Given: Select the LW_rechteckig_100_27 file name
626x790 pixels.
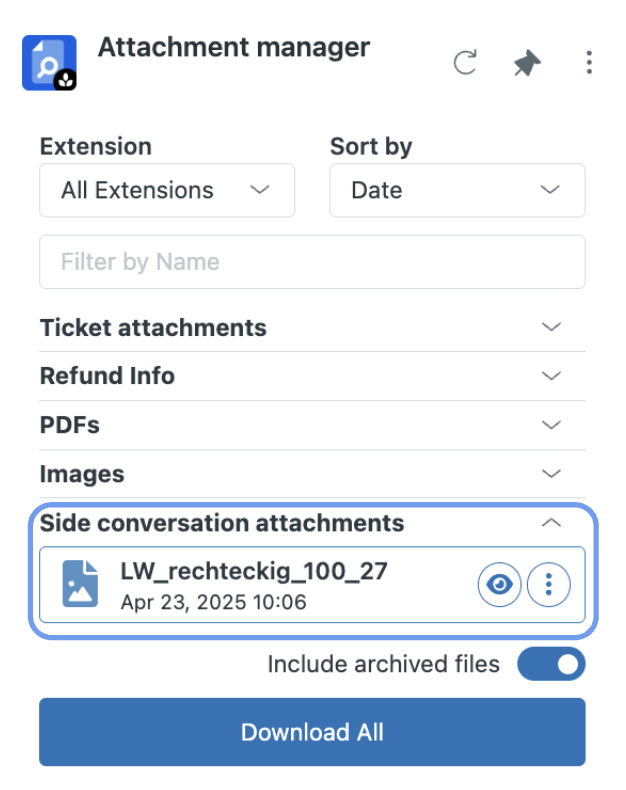Looking at the screenshot, I should click(254, 571).
